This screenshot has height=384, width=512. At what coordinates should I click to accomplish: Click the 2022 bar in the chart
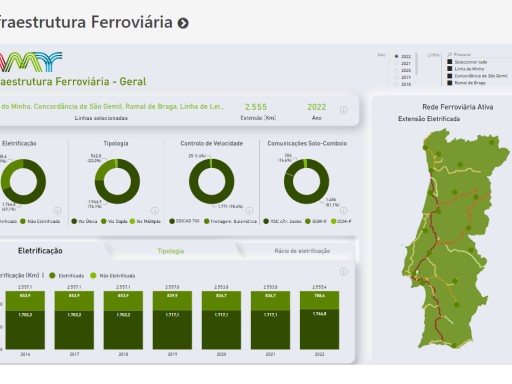319,320
